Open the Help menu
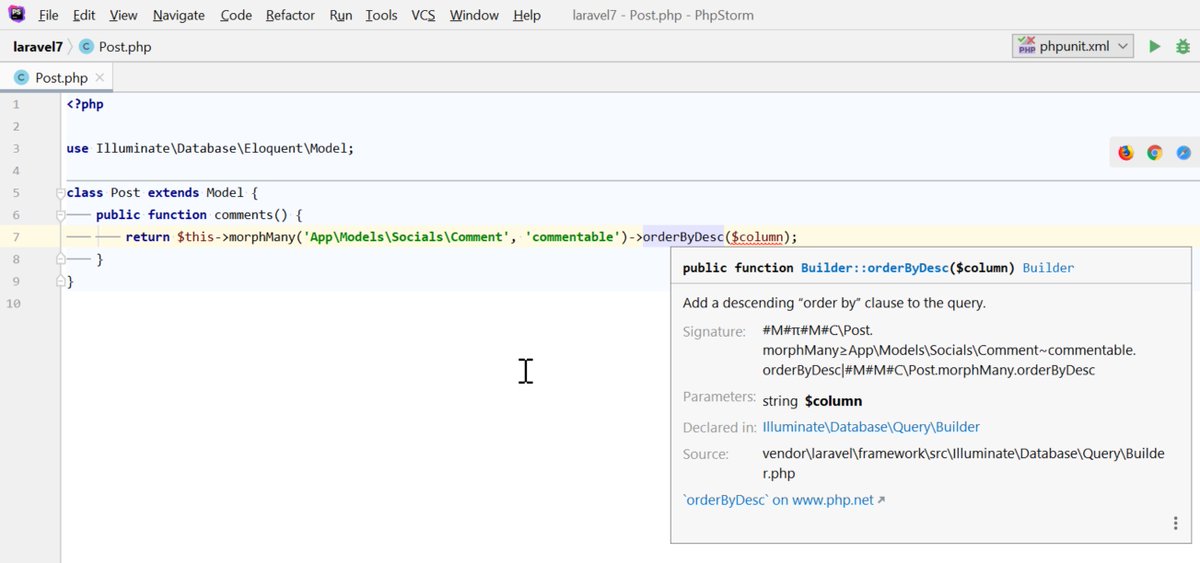 click(527, 15)
